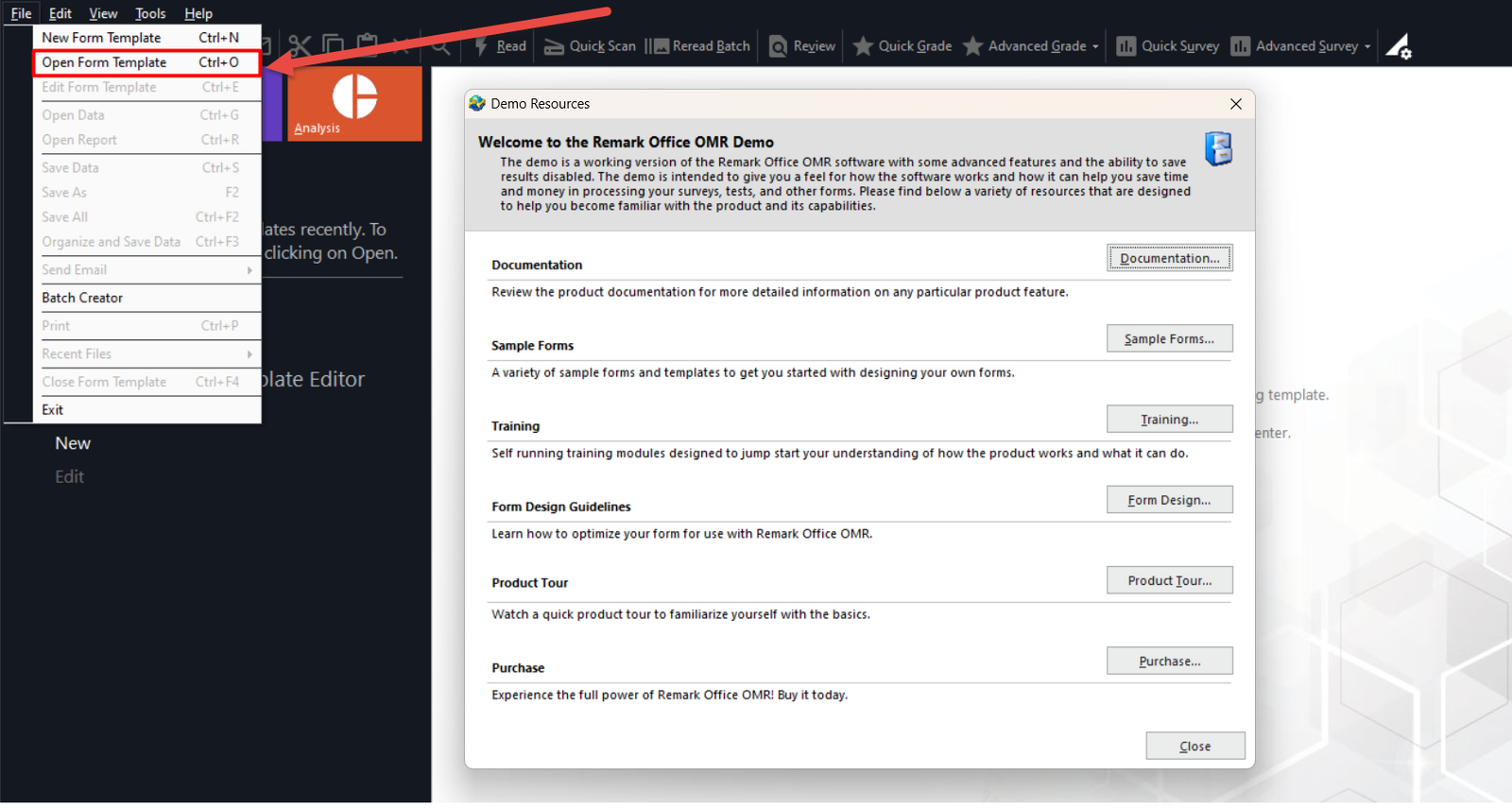This screenshot has height=808, width=1512.
Task: Start a Quick Scan from toolbar
Action: coord(590,46)
